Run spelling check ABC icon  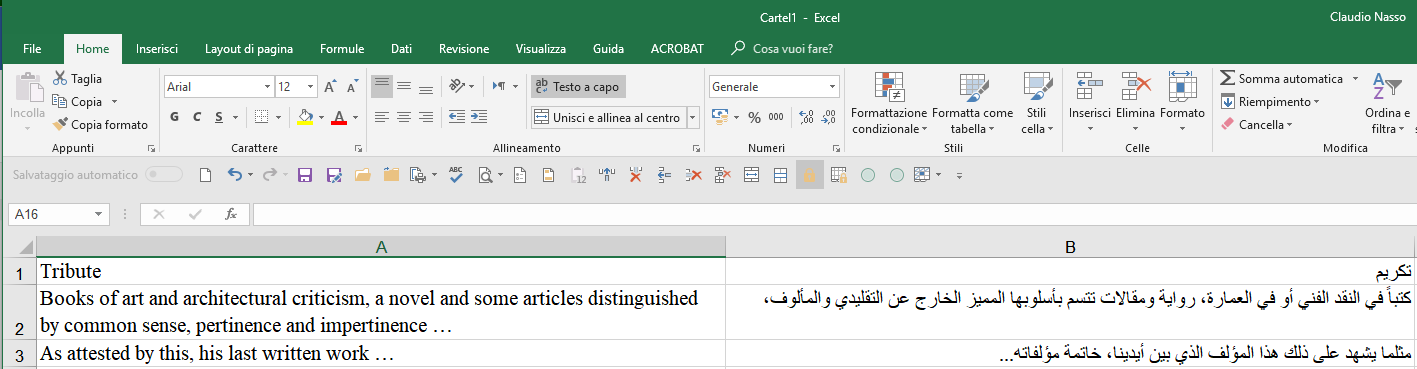click(456, 175)
